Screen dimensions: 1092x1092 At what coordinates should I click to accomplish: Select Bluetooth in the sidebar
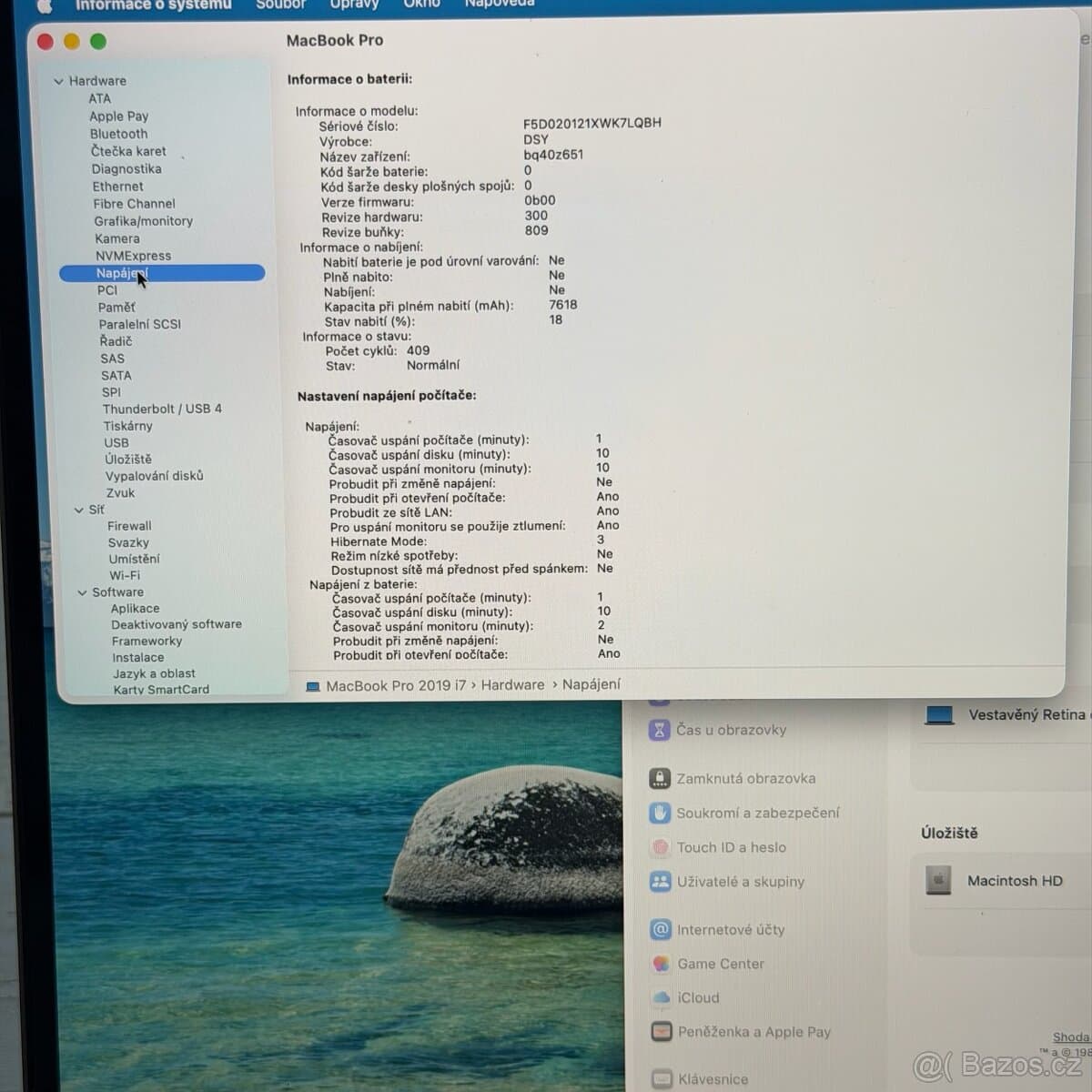pyautogui.click(x=118, y=134)
